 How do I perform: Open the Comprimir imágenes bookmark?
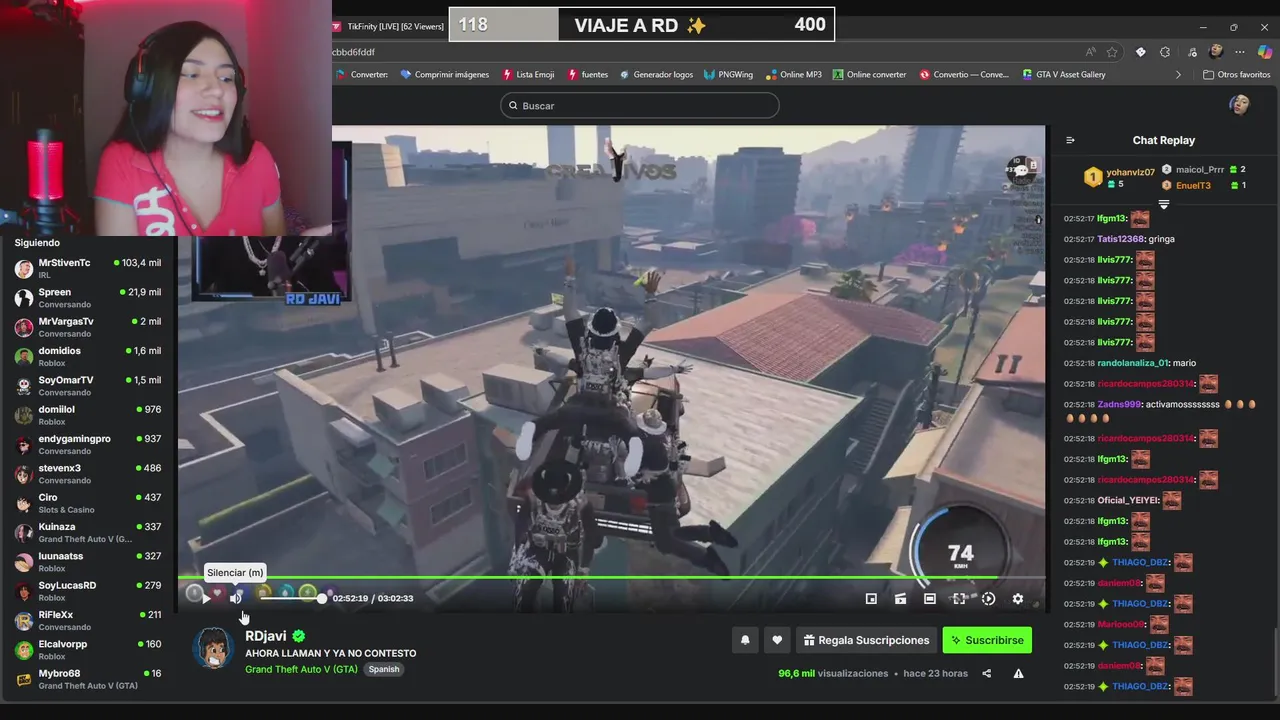tap(445, 74)
